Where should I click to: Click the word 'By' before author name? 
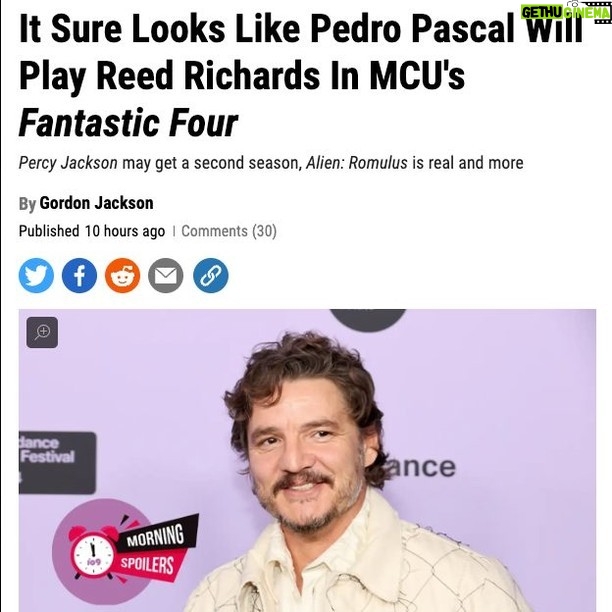(27, 204)
